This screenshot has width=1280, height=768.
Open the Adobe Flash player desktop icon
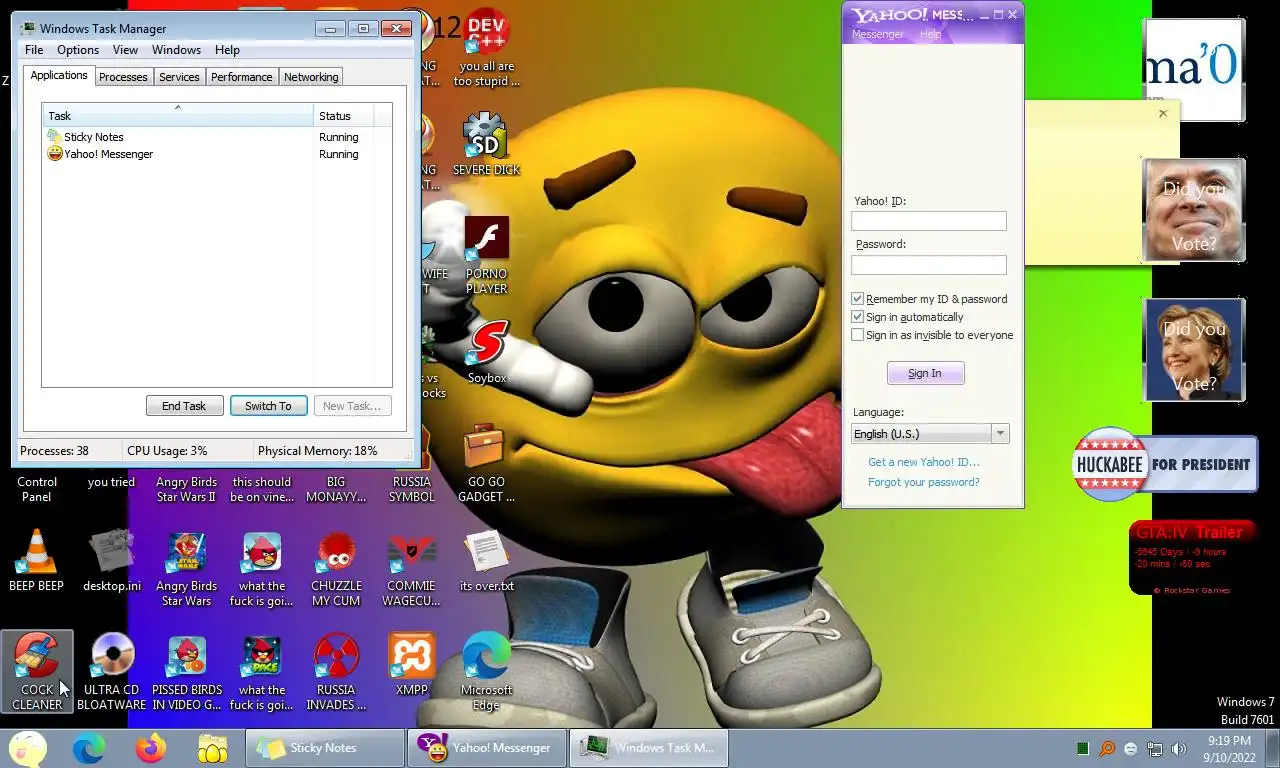click(x=486, y=255)
